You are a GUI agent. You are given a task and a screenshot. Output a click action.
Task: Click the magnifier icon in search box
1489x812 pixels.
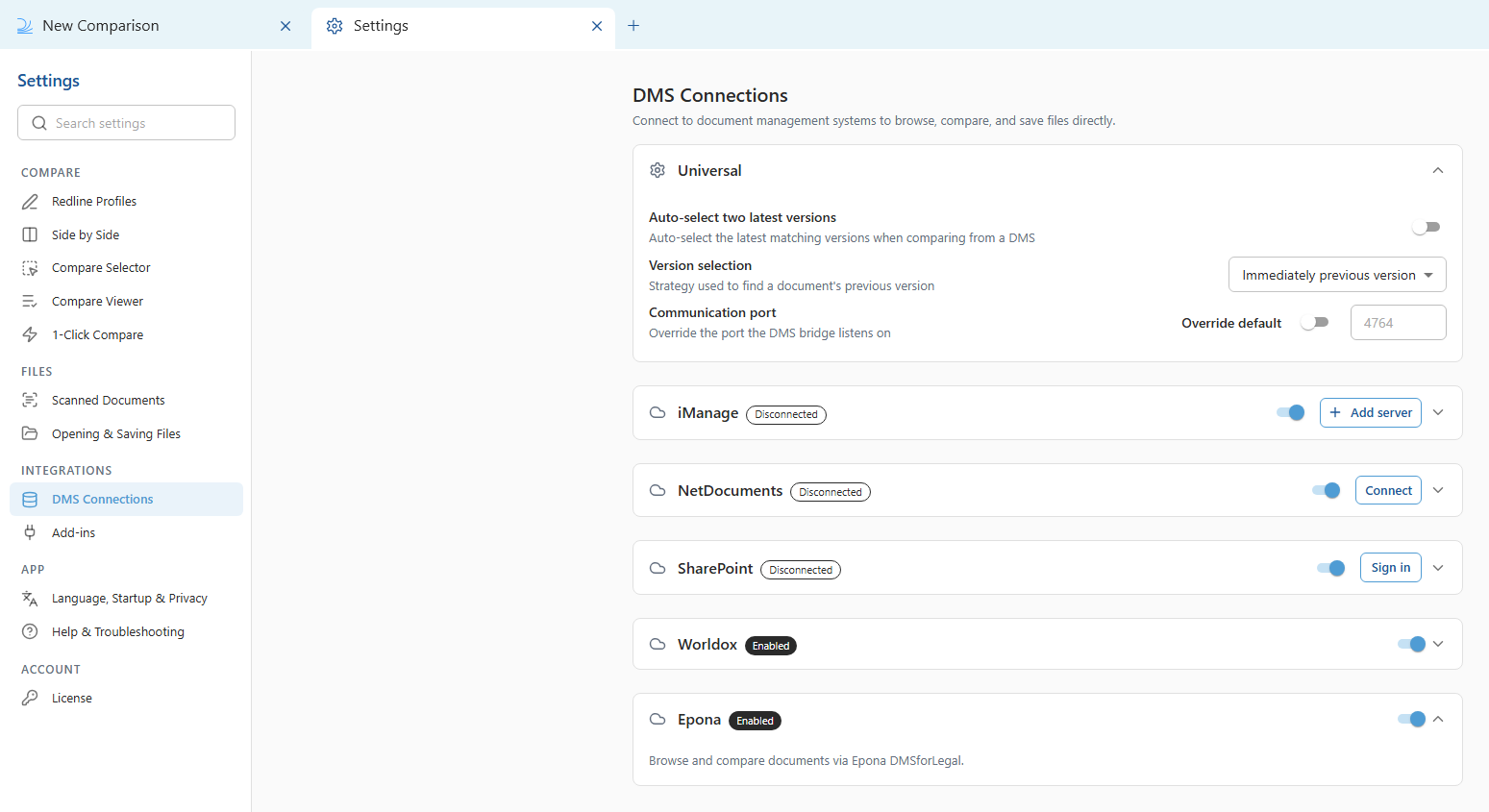(39, 123)
